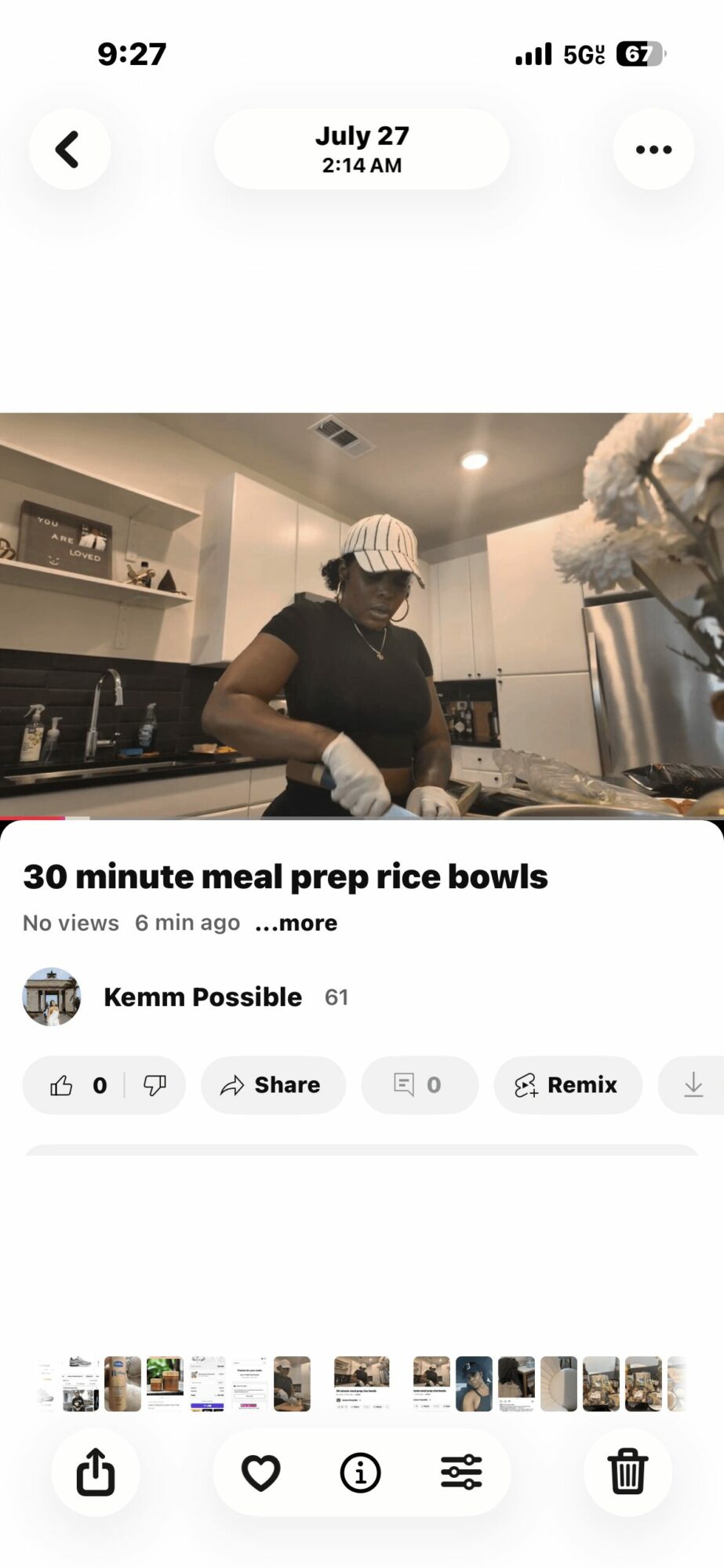Open the photo info icon
Screen dimensions: 724x1568
[361, 1472]
